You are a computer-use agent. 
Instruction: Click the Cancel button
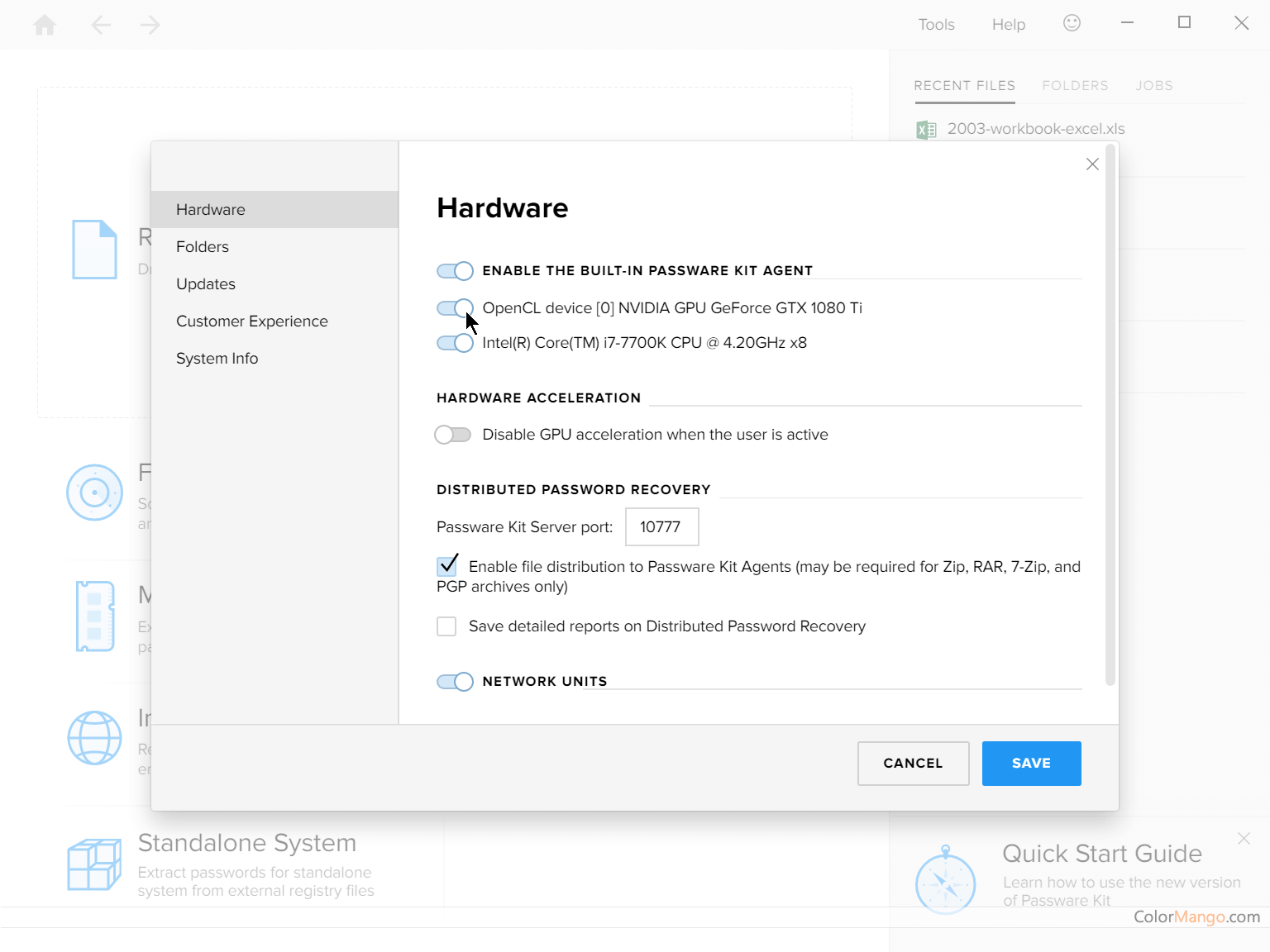(913, 764)
